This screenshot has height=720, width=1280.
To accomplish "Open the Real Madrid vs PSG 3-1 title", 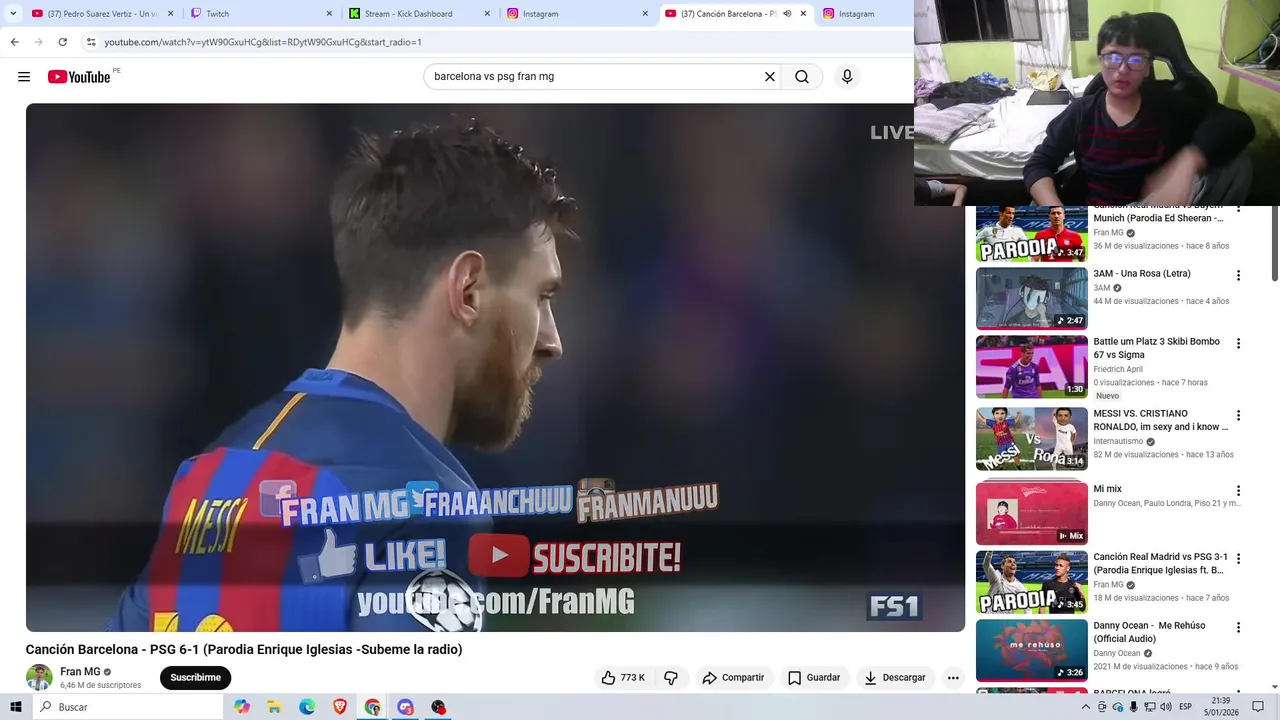I will coord(1160,563).
